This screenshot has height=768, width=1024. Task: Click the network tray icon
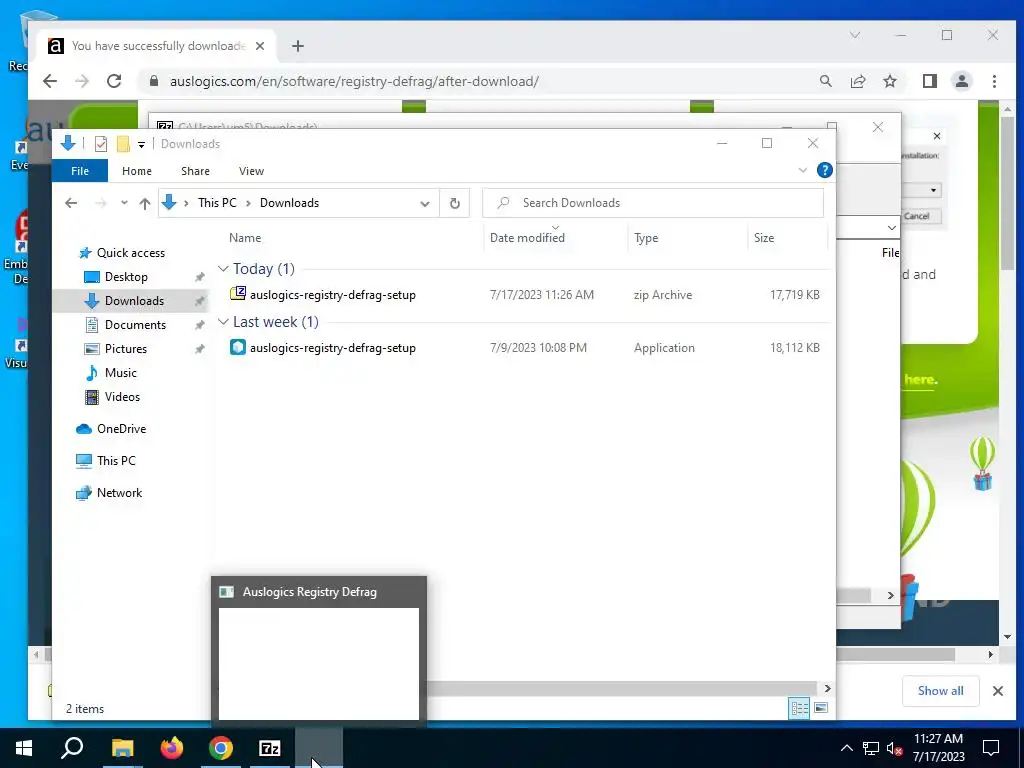871,748
